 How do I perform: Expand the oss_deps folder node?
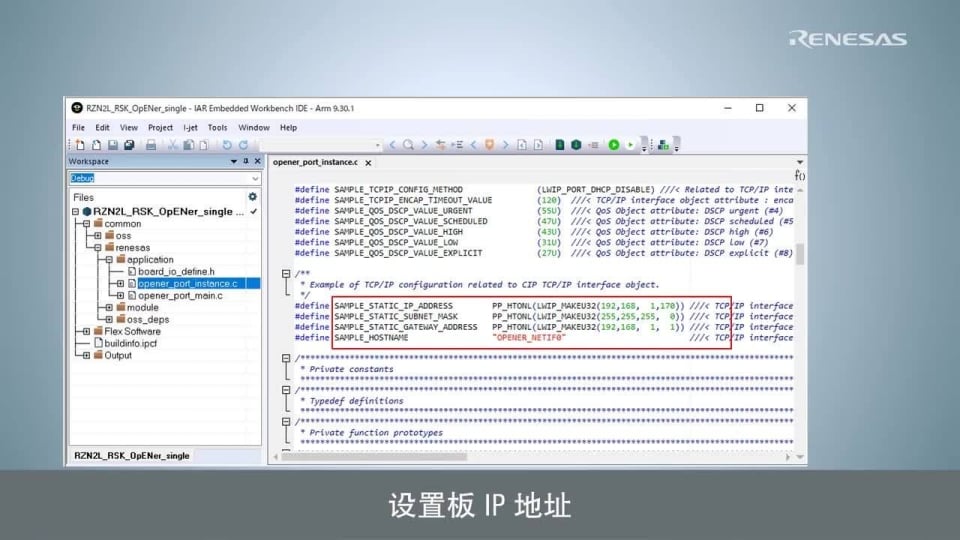(x=109, y=319)
